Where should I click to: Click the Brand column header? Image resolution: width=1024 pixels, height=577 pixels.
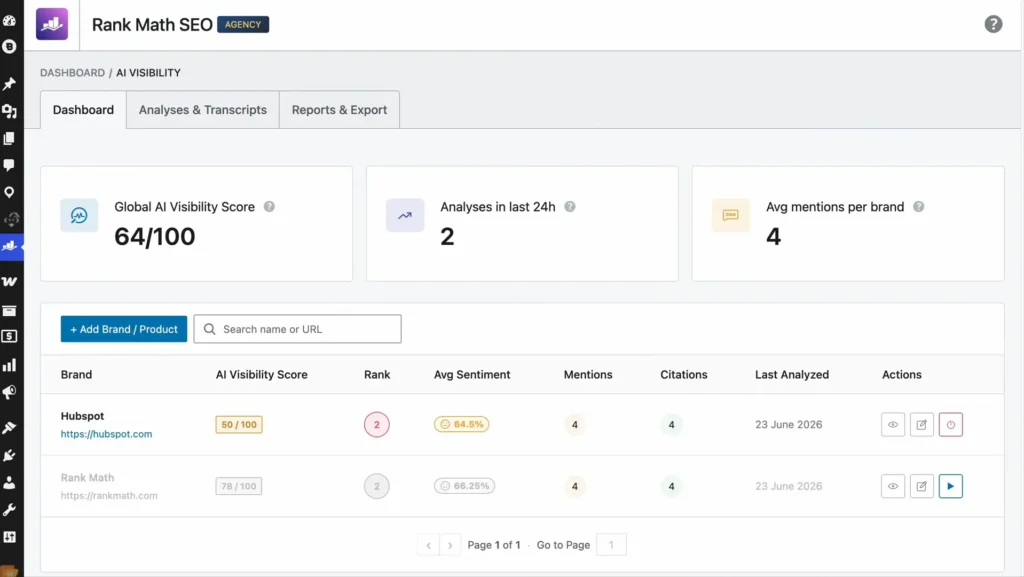76,375
